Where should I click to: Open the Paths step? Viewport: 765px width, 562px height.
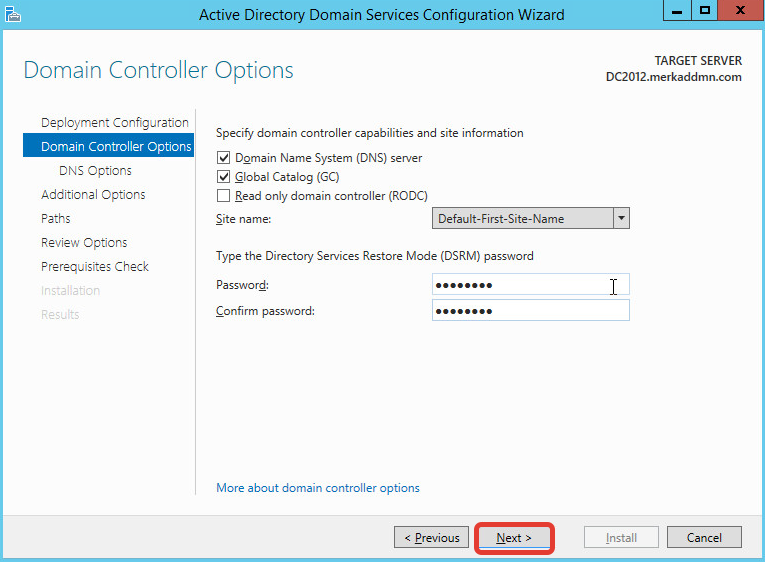point(56,219)
